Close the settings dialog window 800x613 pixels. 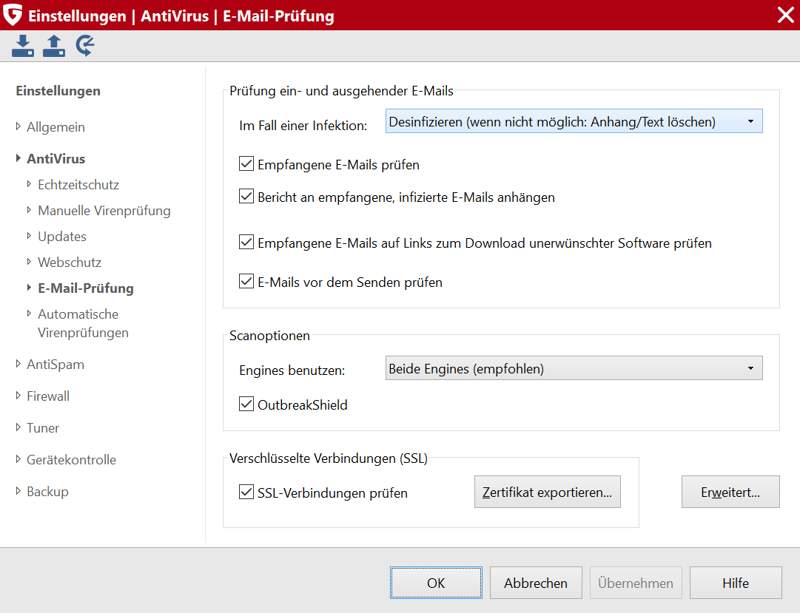pyautogui.click(x=786, y=15)
